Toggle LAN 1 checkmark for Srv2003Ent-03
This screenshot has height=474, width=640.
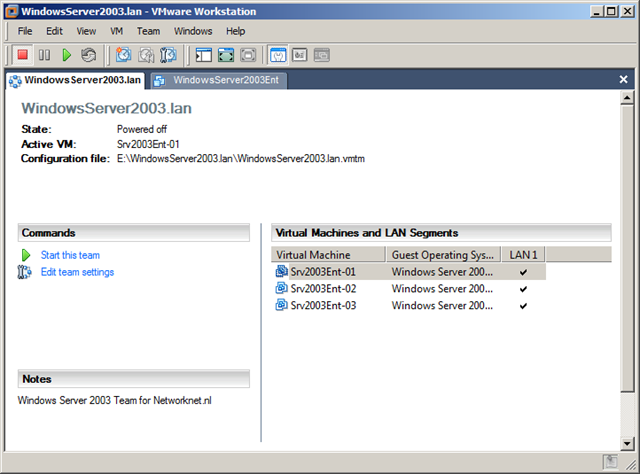(x=523, y=306)
